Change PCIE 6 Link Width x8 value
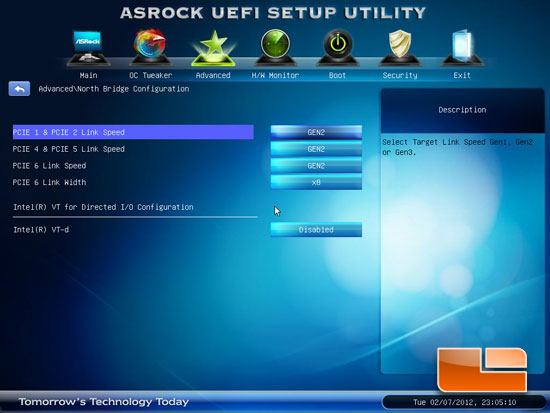 point(316,182)
